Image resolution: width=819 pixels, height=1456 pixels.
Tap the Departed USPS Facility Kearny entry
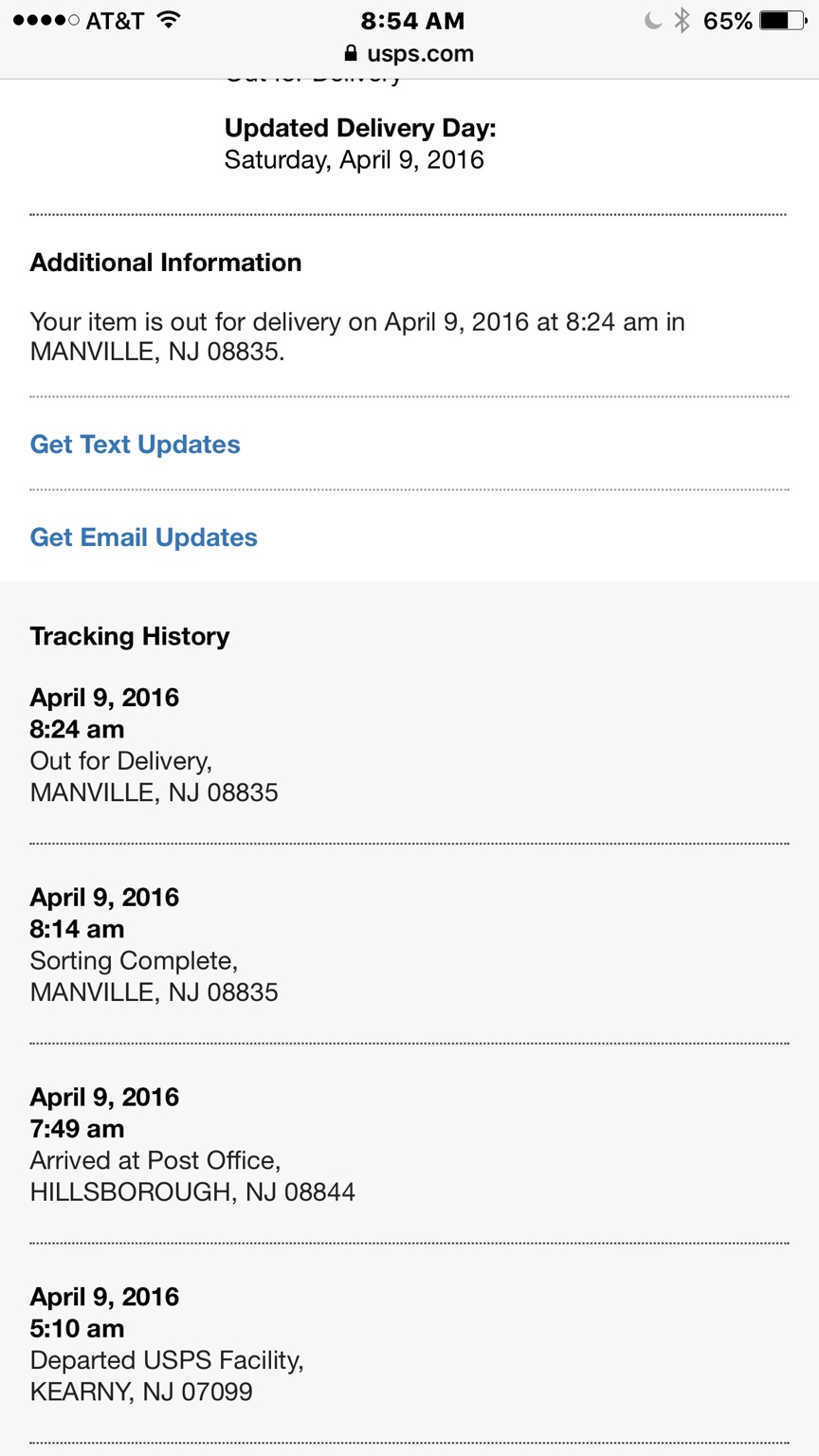(x=167, y=1344)
